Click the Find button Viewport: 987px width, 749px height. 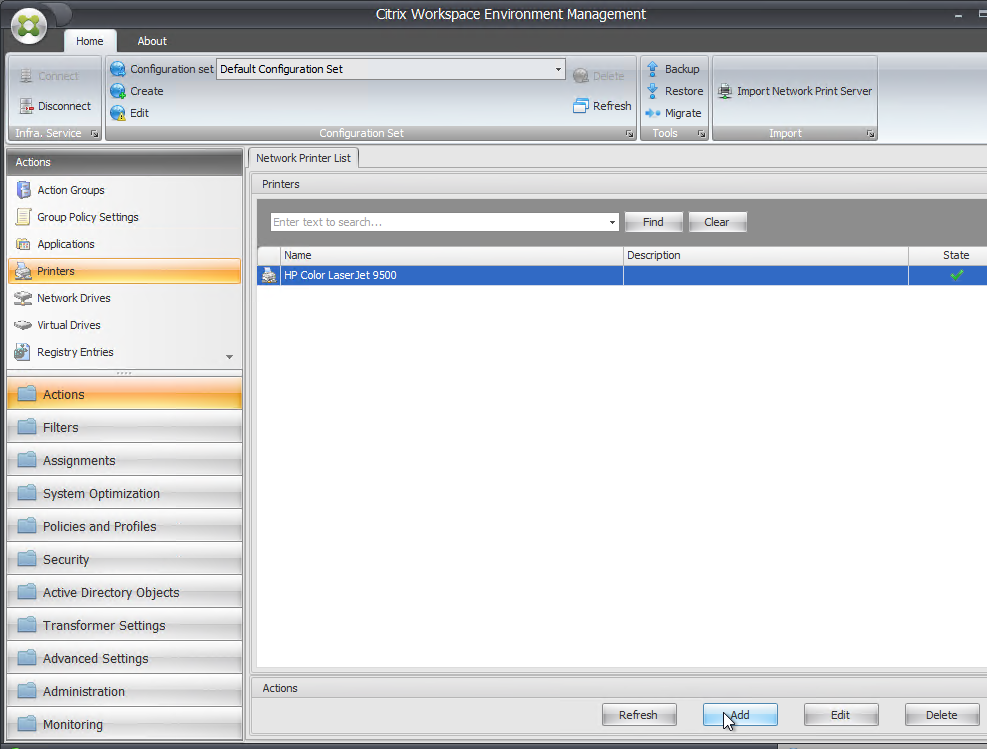[653, 222]
